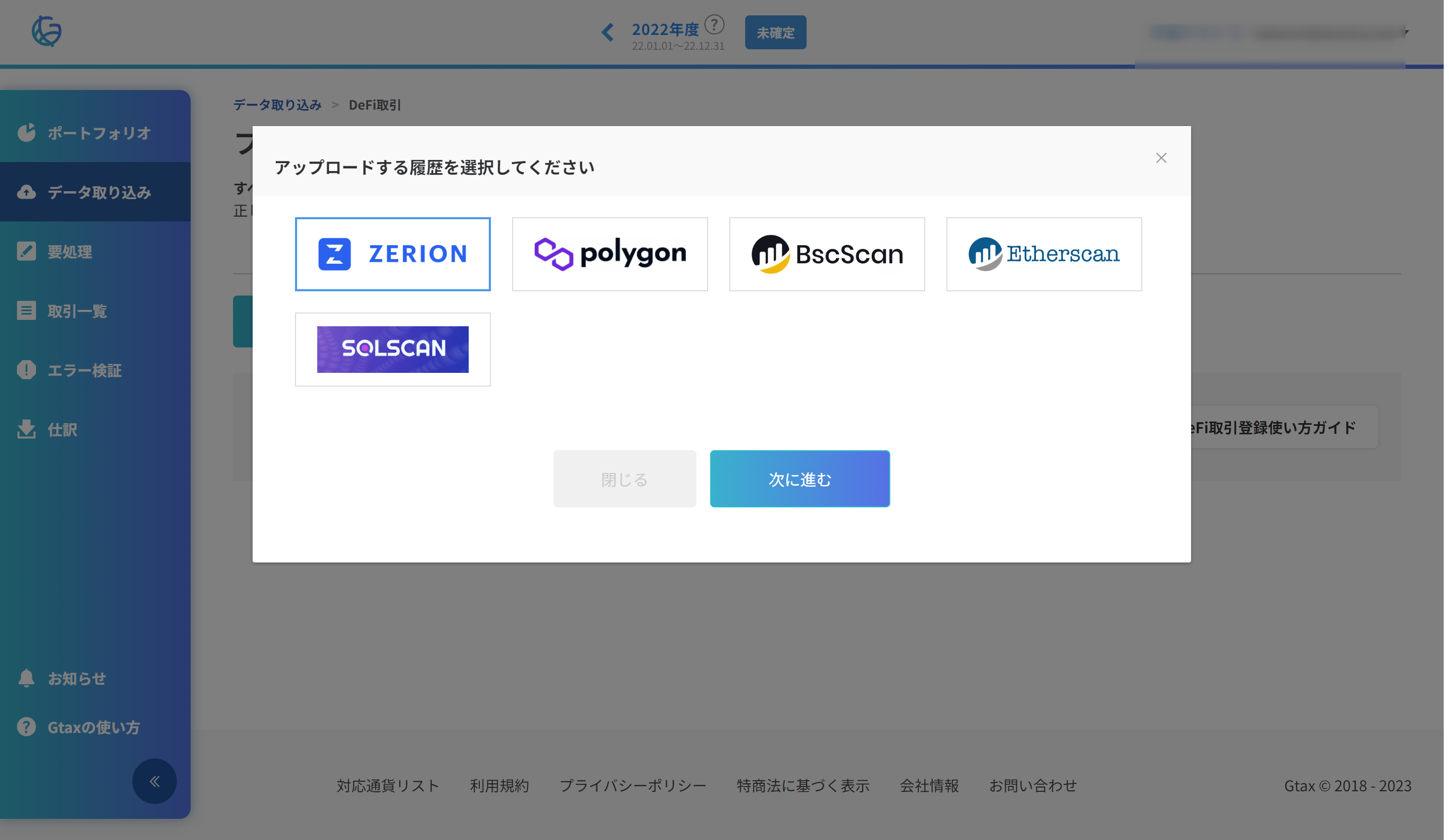Image resolution: width=1449 pixels, height=840 pixels.
Task: Click the portfolio pie chart icon
Action: point(26,133)
